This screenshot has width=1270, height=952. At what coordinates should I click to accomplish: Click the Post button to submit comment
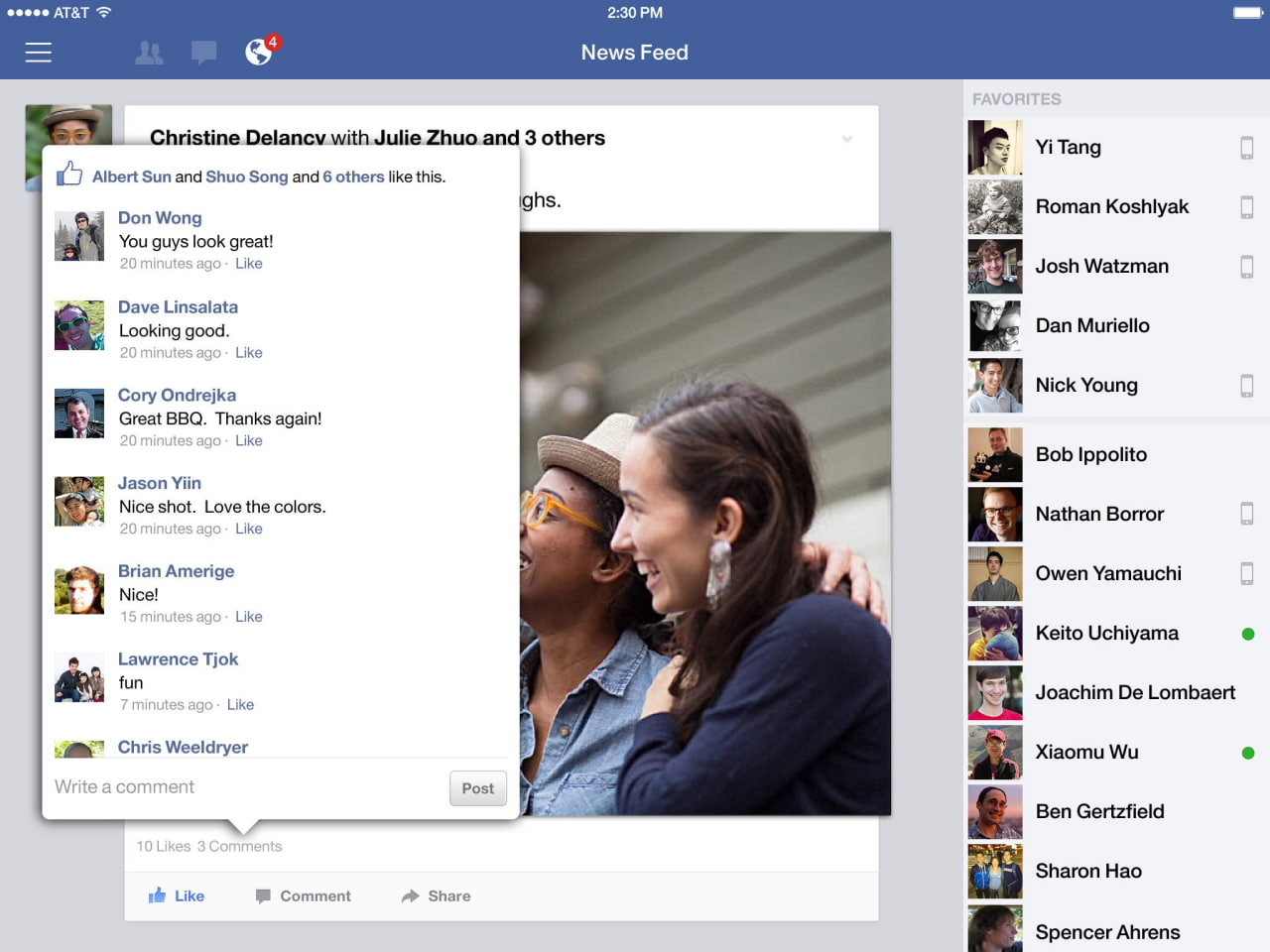tap(477, 788)
